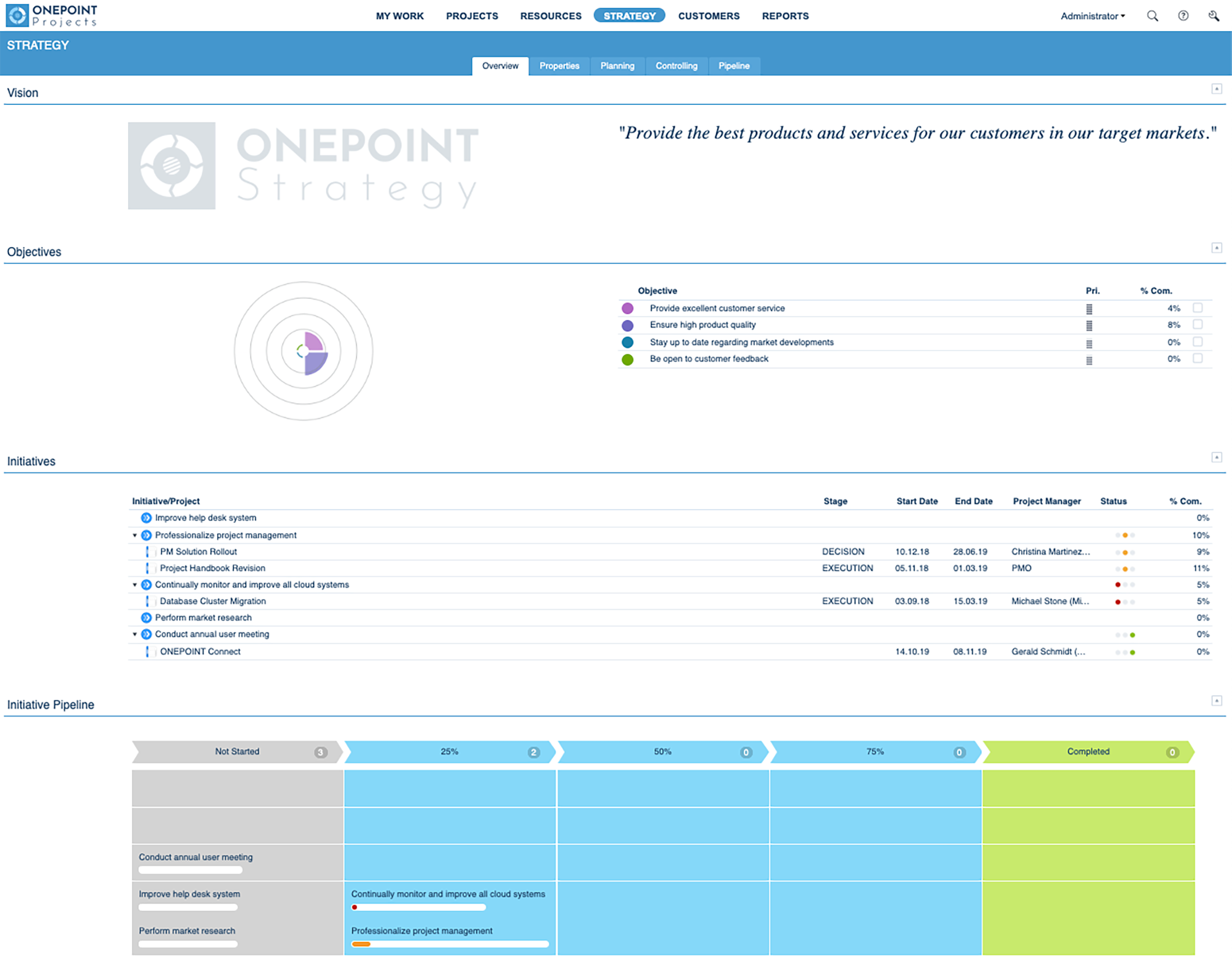Open the PM Solution Rollout project
This screenshot has width=1232, height=965.
point(198,551)
